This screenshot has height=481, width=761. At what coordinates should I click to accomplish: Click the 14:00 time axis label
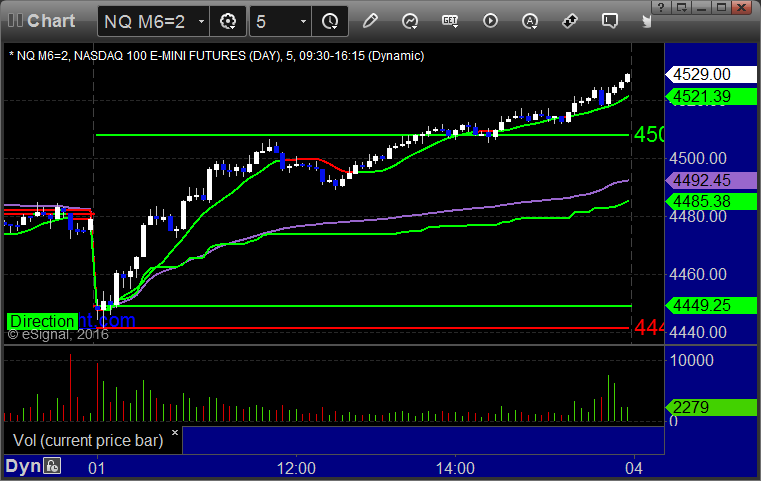click(x=455, y=468)
